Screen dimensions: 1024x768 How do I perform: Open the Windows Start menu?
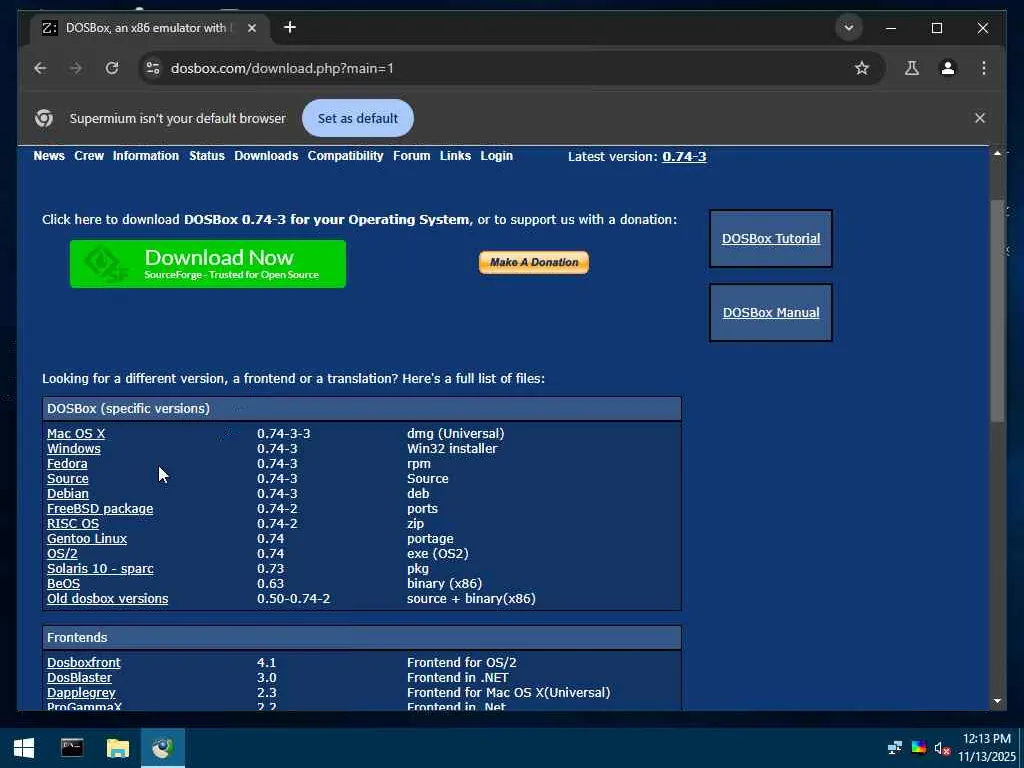coord(24,748)
